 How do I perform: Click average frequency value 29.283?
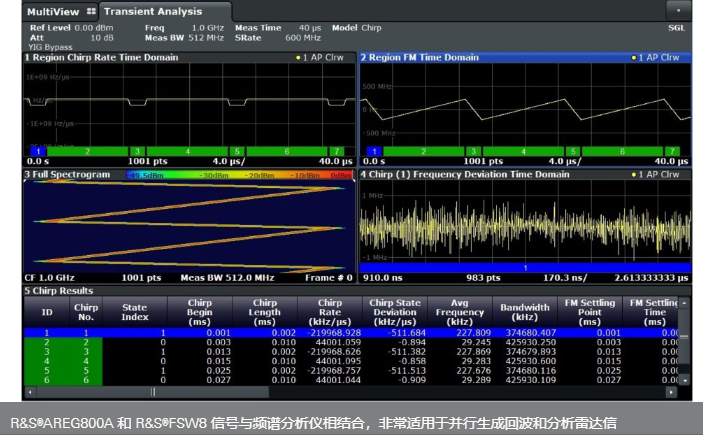[476, 361]
